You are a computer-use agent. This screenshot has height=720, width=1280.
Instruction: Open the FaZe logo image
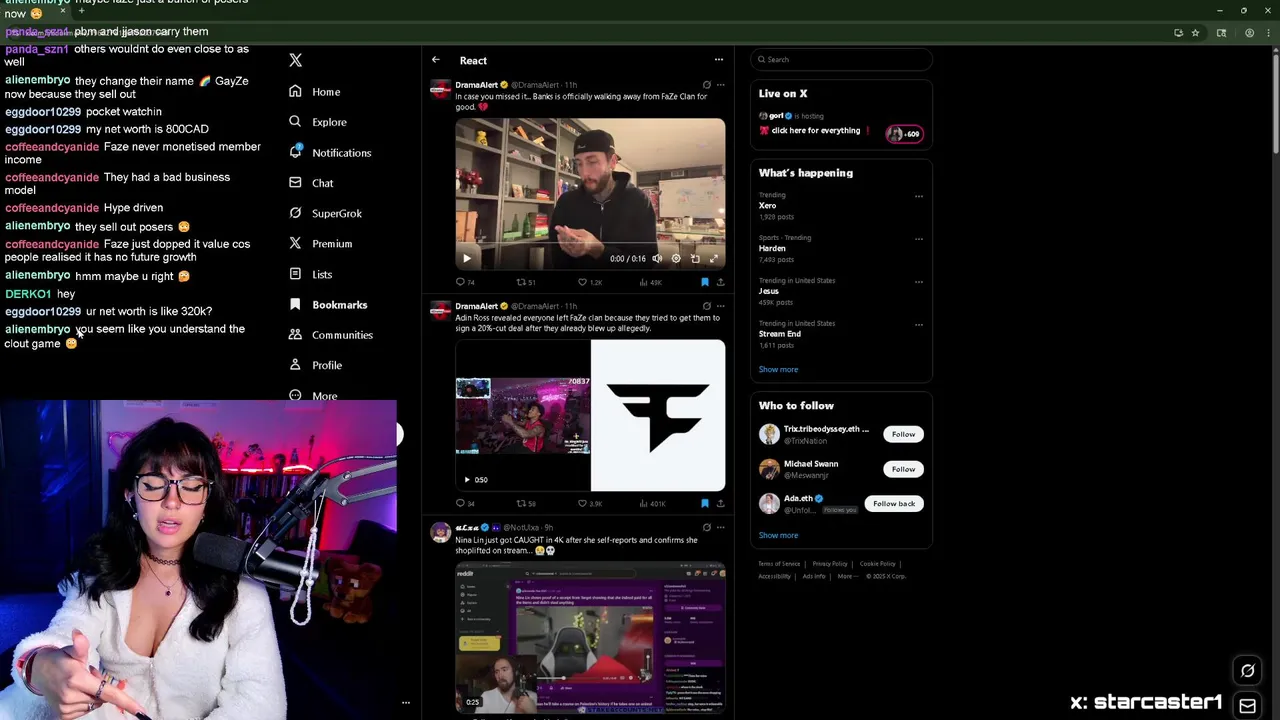(x=658, y=416)
